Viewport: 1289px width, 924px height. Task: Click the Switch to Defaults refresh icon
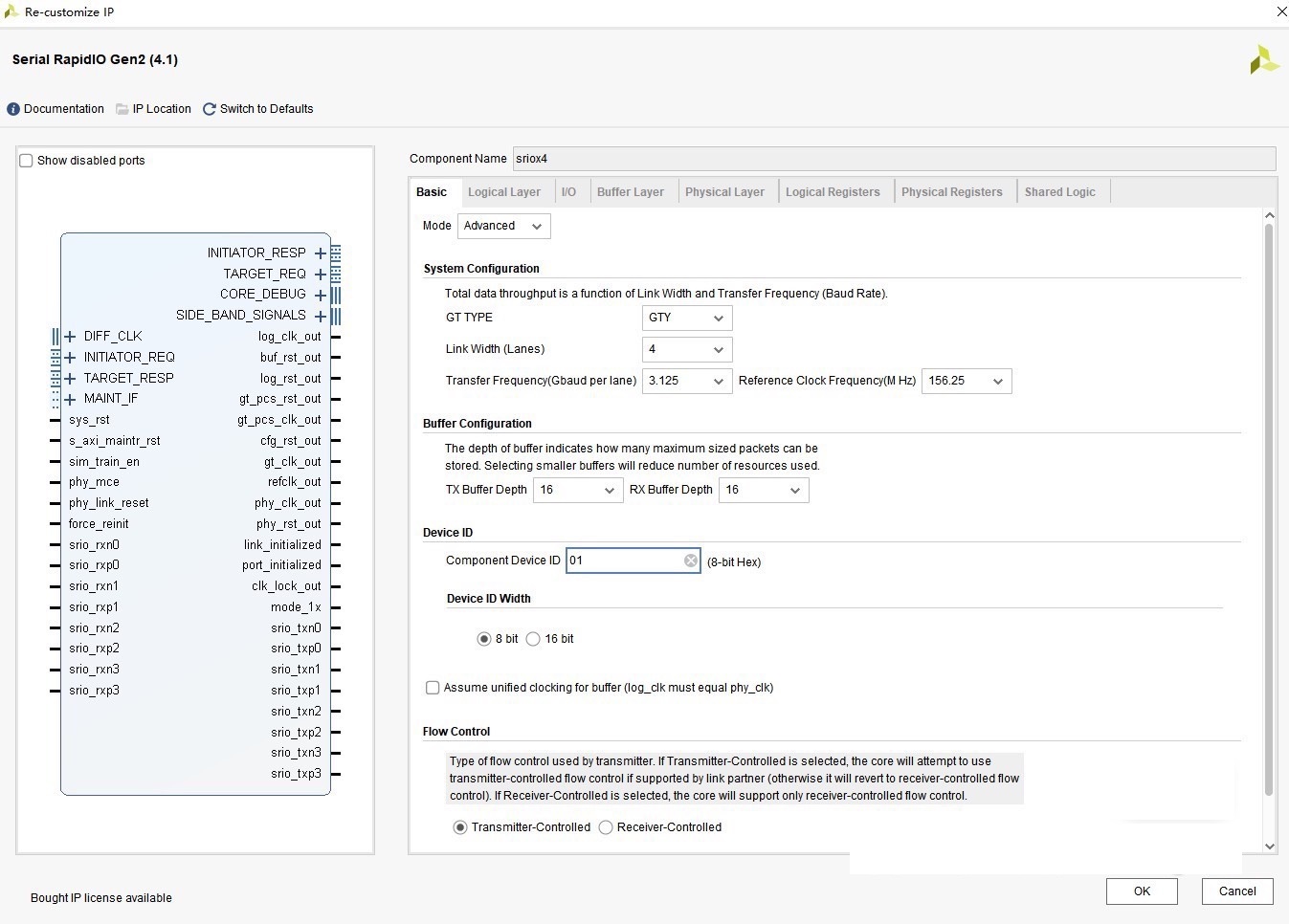coord(210,109)
